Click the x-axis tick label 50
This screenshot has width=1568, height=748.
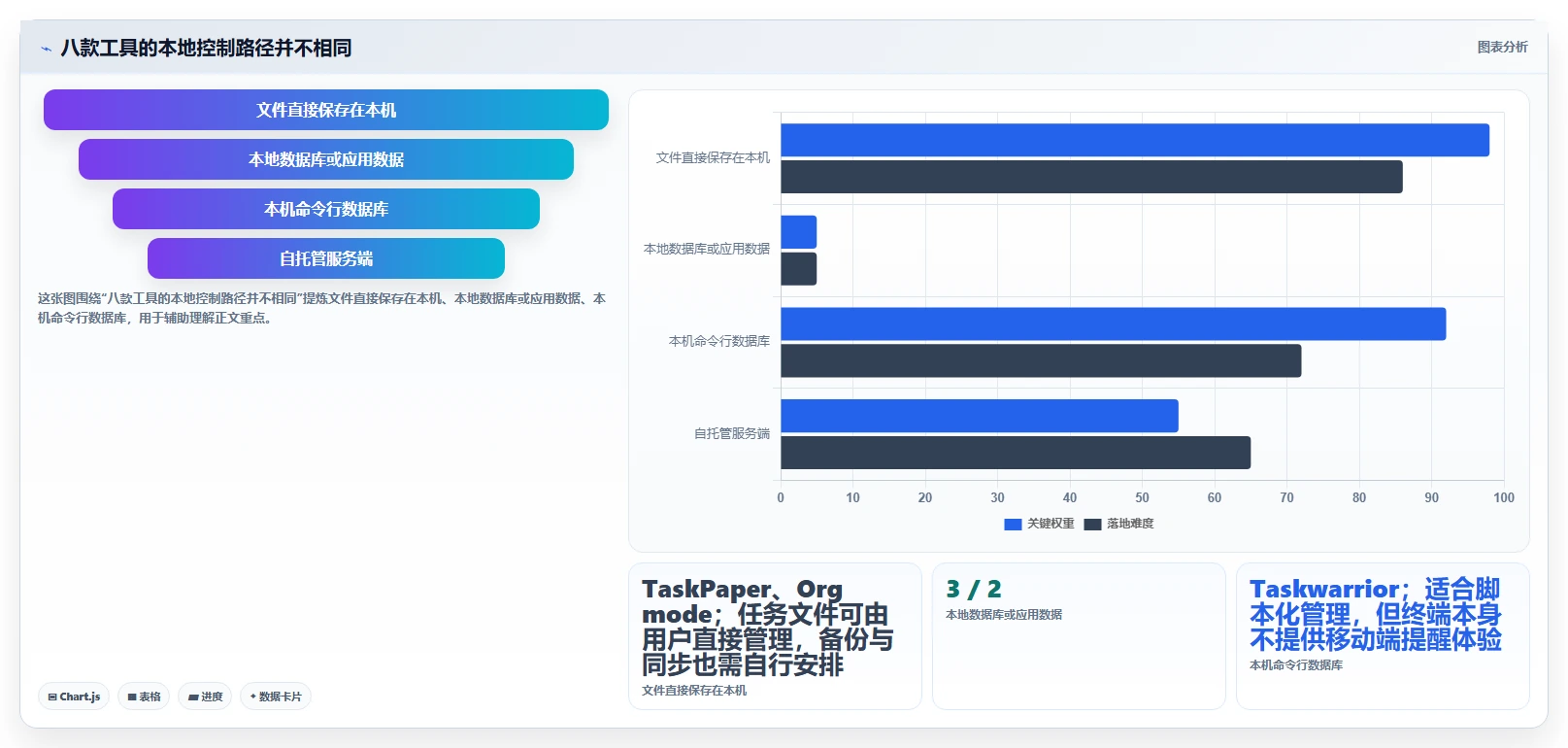pyautogui.click(x=1142, y=497)
